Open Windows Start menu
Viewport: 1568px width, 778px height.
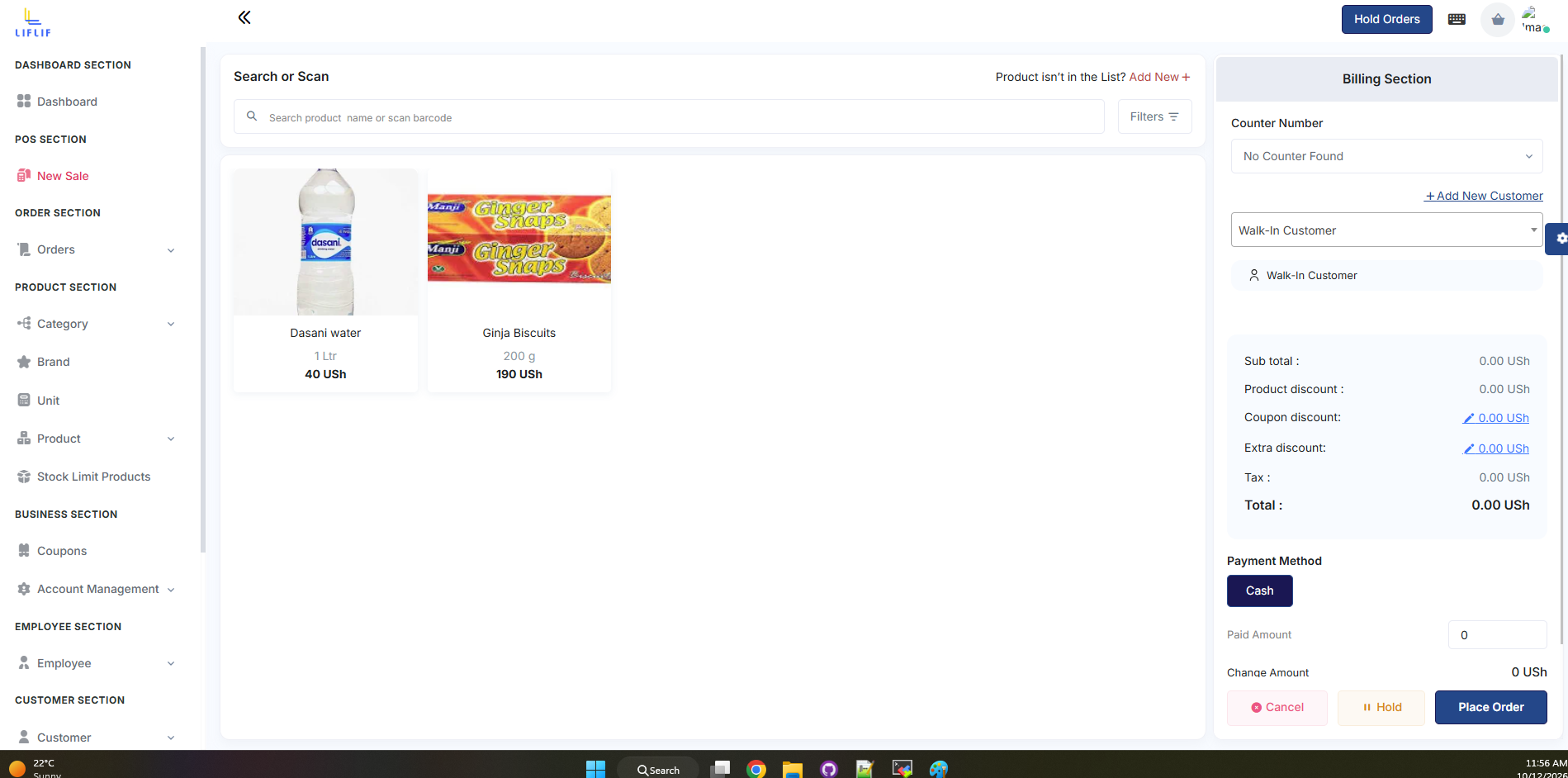point(595,769)
